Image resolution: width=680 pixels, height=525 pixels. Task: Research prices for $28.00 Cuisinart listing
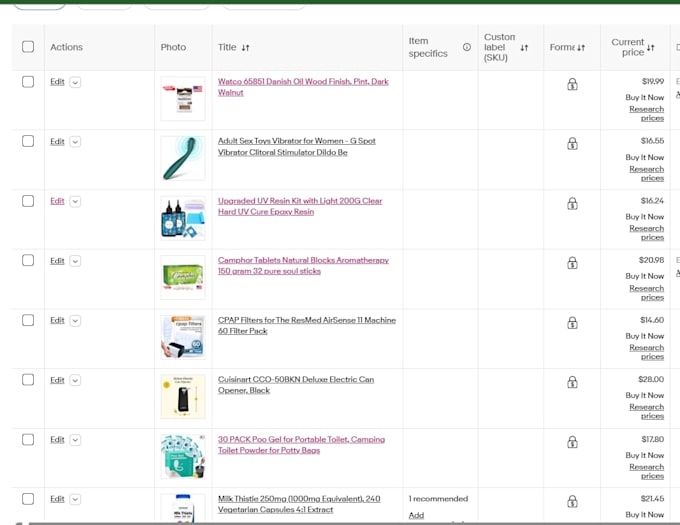[646, 411]
